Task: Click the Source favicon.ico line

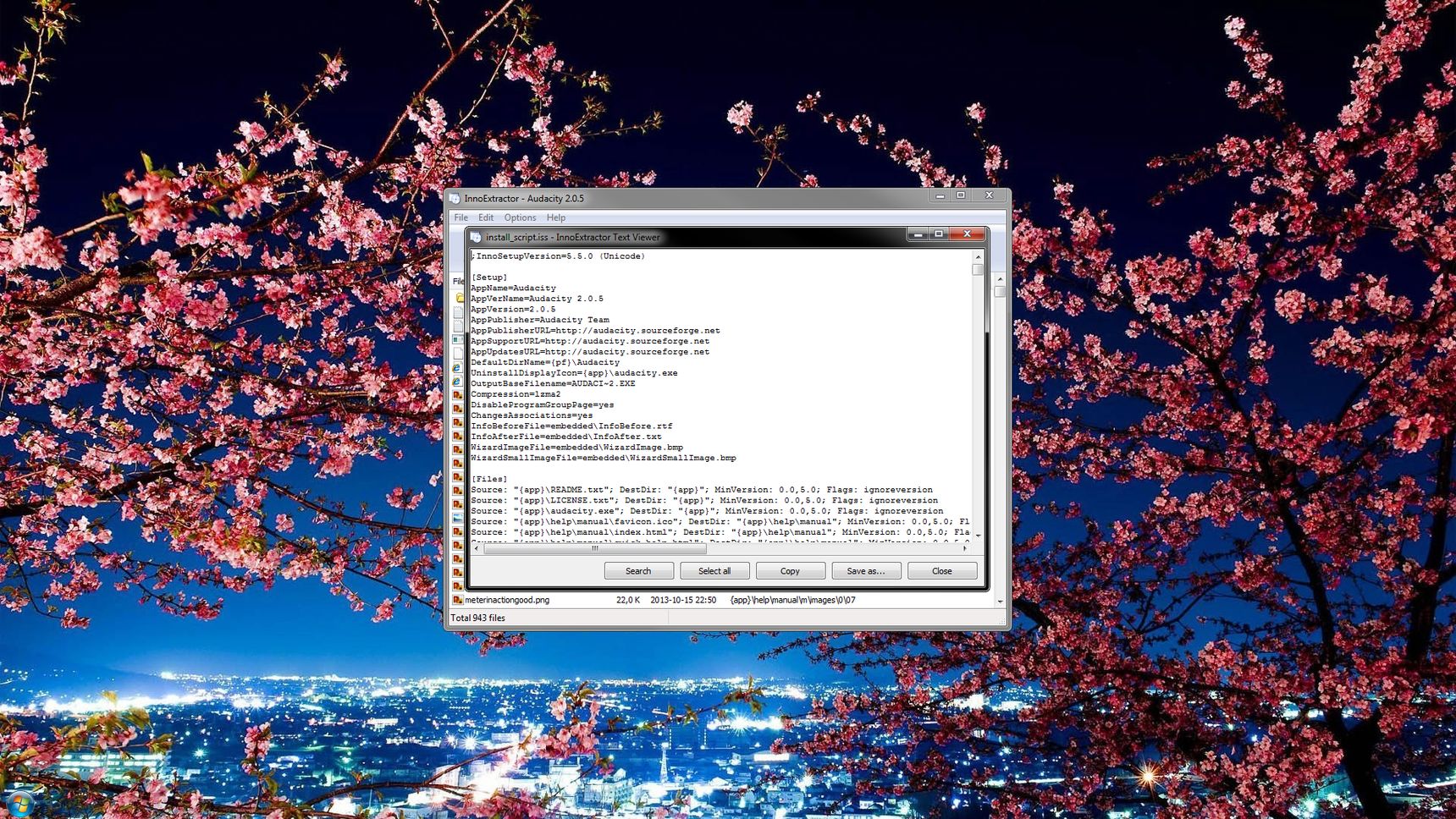Action: (720, 522)
